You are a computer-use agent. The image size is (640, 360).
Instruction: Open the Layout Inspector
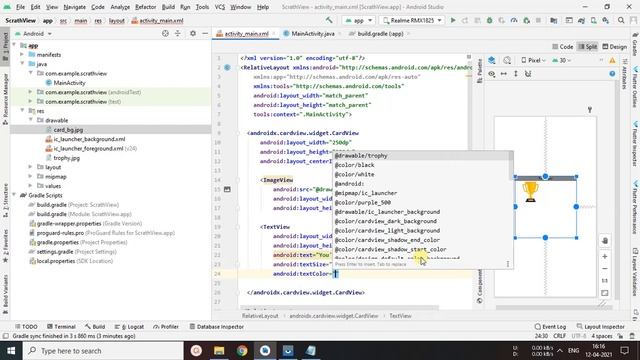600,327
